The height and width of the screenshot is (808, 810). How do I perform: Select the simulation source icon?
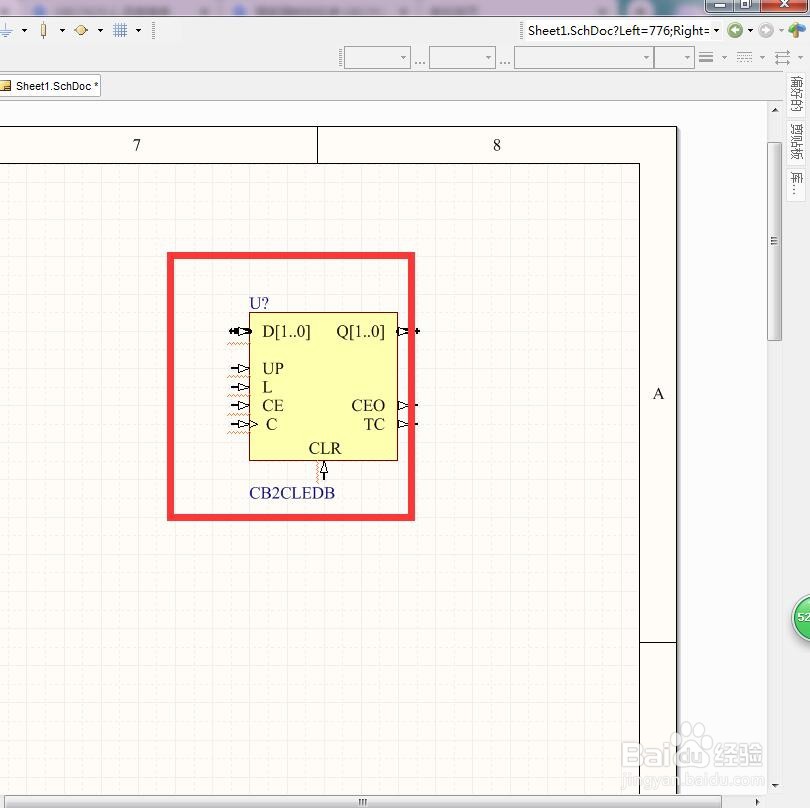click(x=81, y=30)
